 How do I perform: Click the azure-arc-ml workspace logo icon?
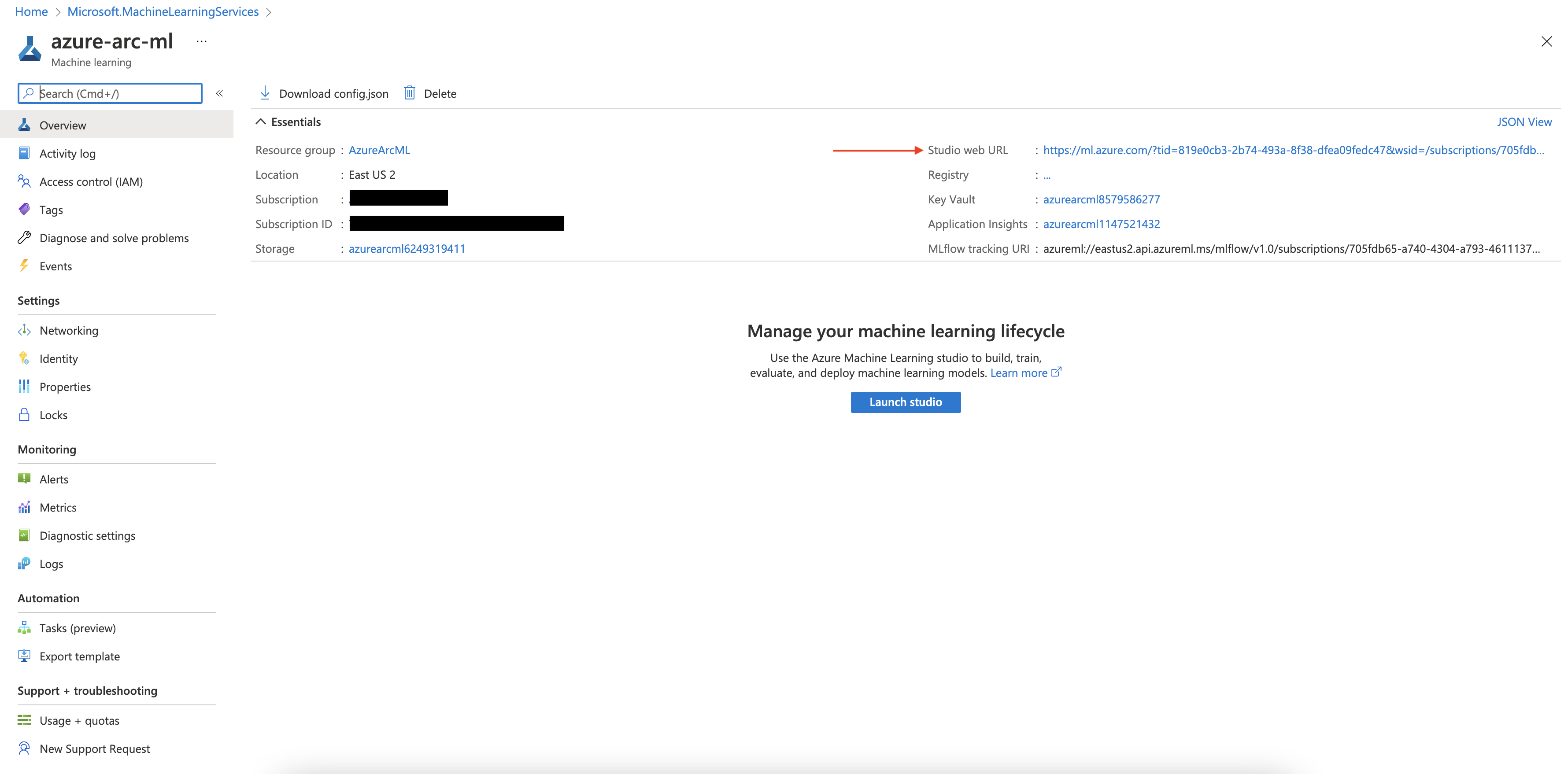pos(30,49)
